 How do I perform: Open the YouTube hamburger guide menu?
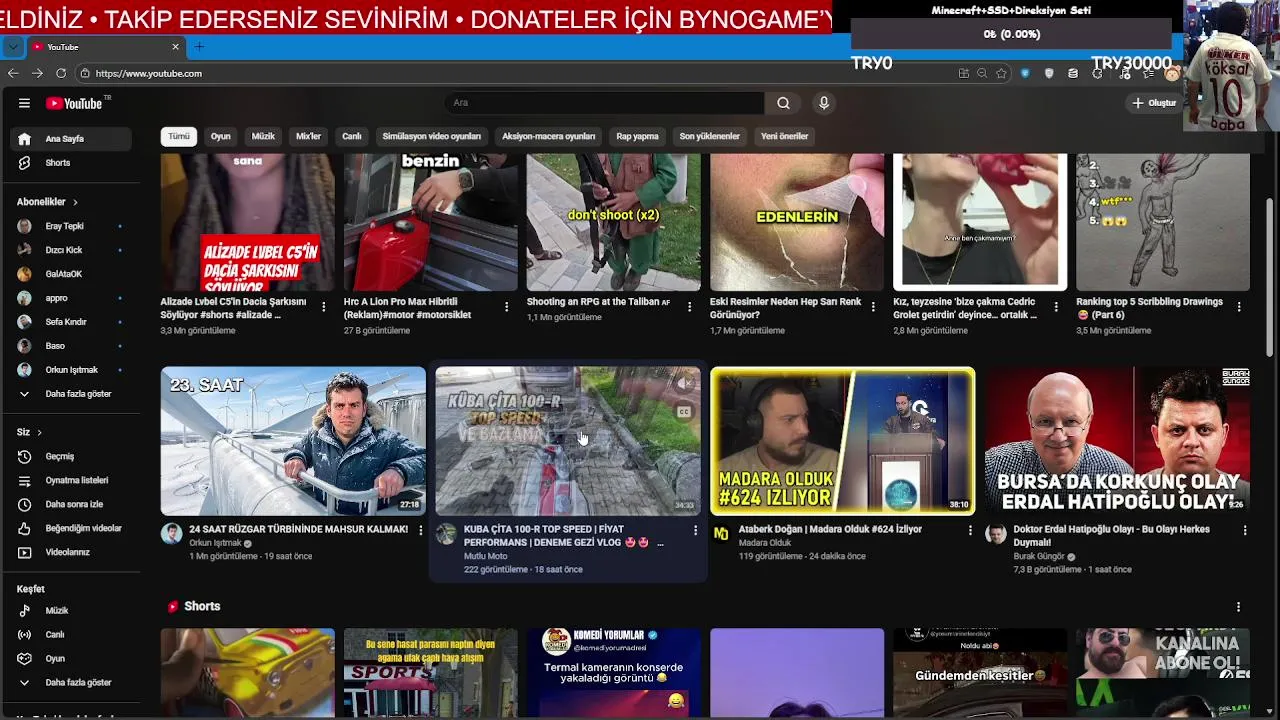[24, 103]
